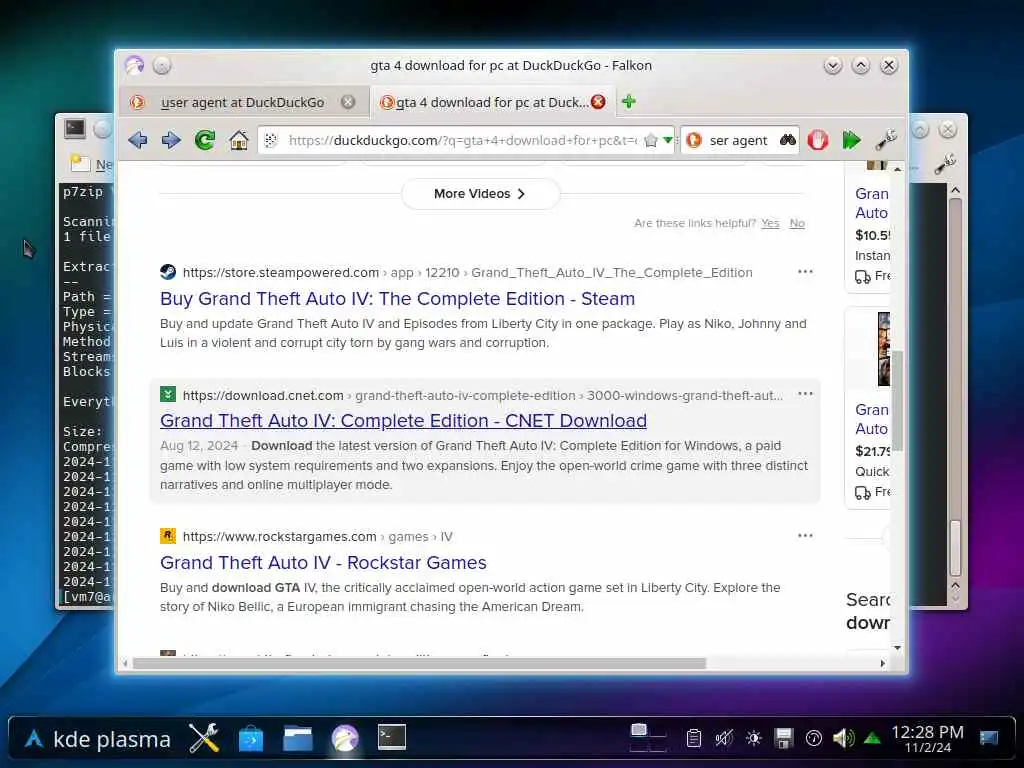1024x768 pixels.
Task: Launch Discover software store from taskbar
Action: pos(251,739)
